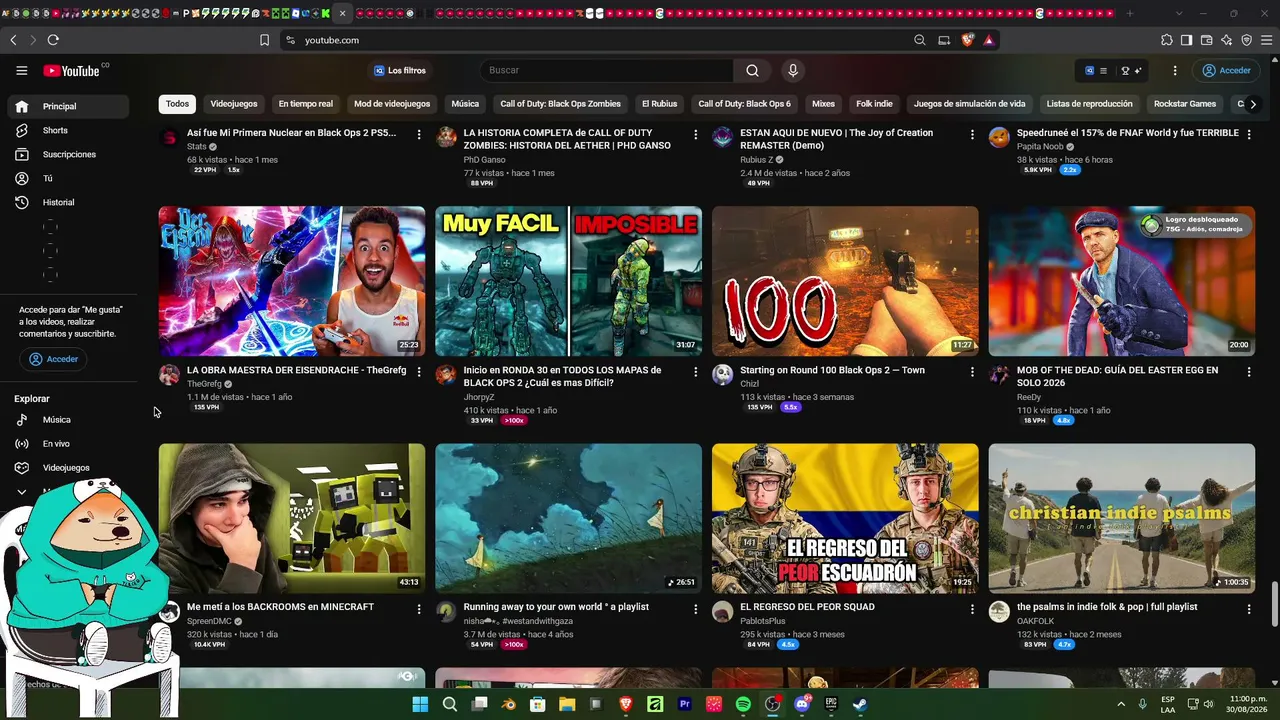Screen dimensions: 1280x720
Task: Open the Brave VPN shield icon
Action: tap(1247, 40)
